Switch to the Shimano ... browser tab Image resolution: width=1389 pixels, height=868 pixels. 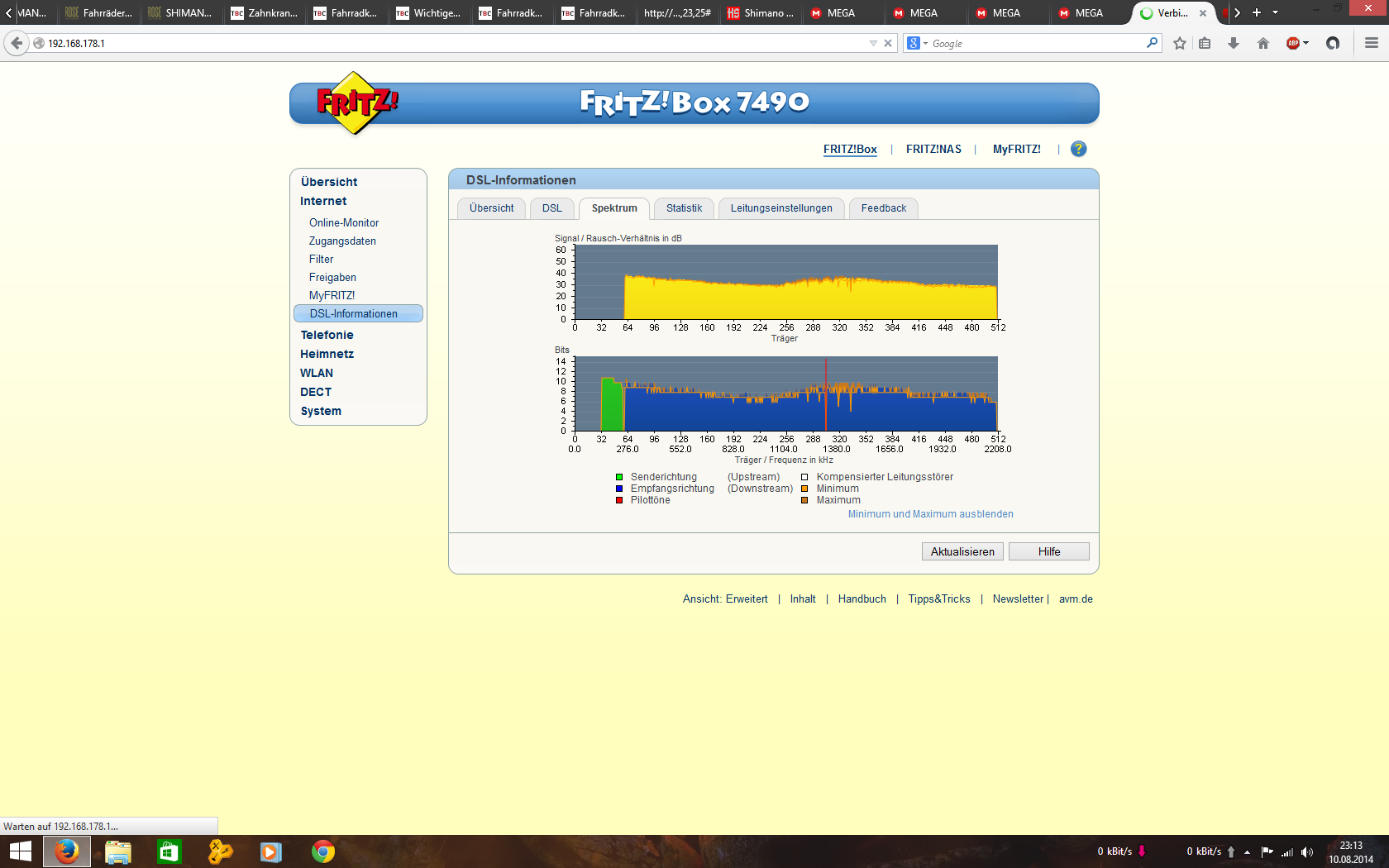click(x=760, y=12)
